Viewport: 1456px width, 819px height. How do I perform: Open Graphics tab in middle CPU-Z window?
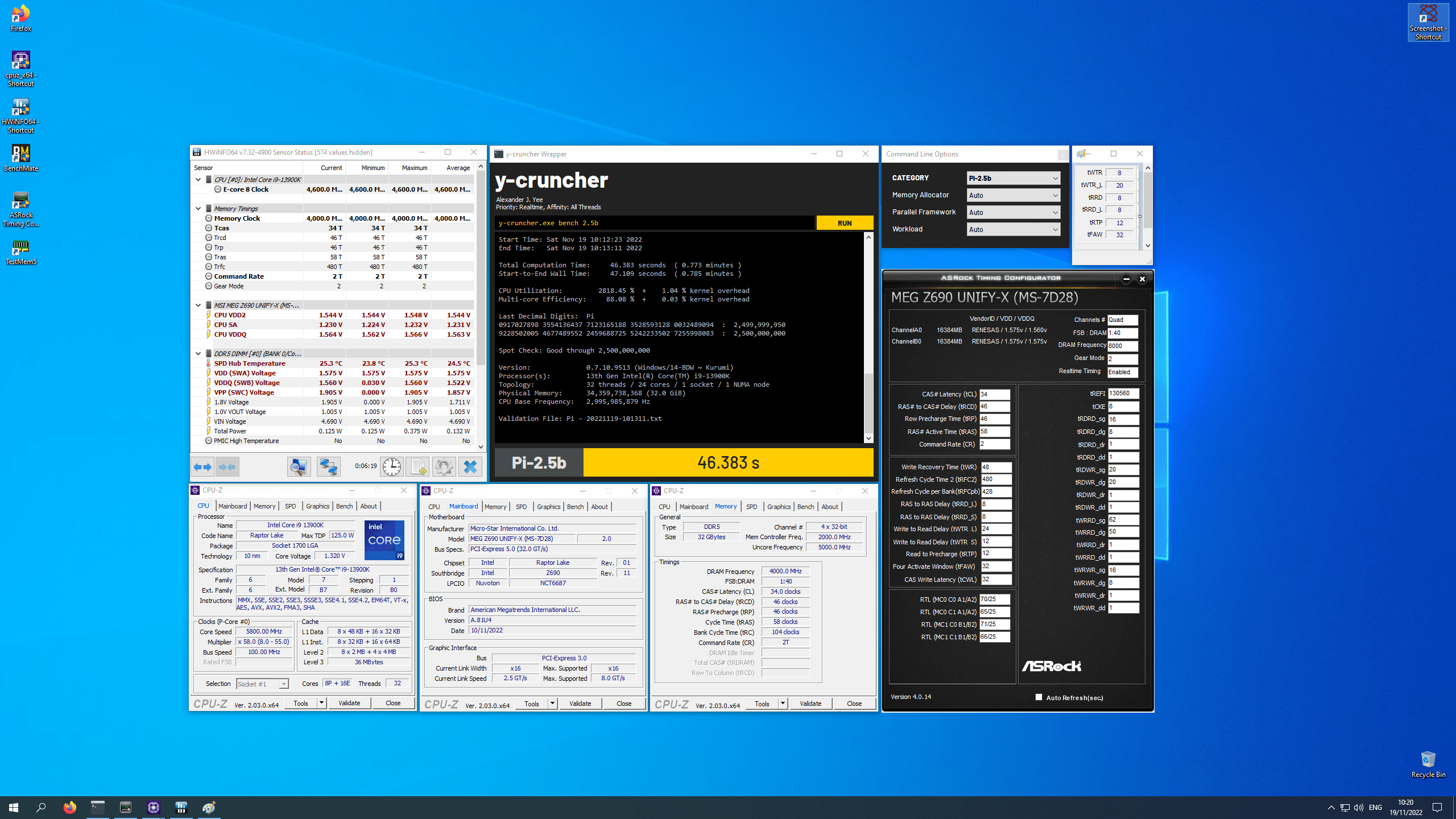[548, 507]
